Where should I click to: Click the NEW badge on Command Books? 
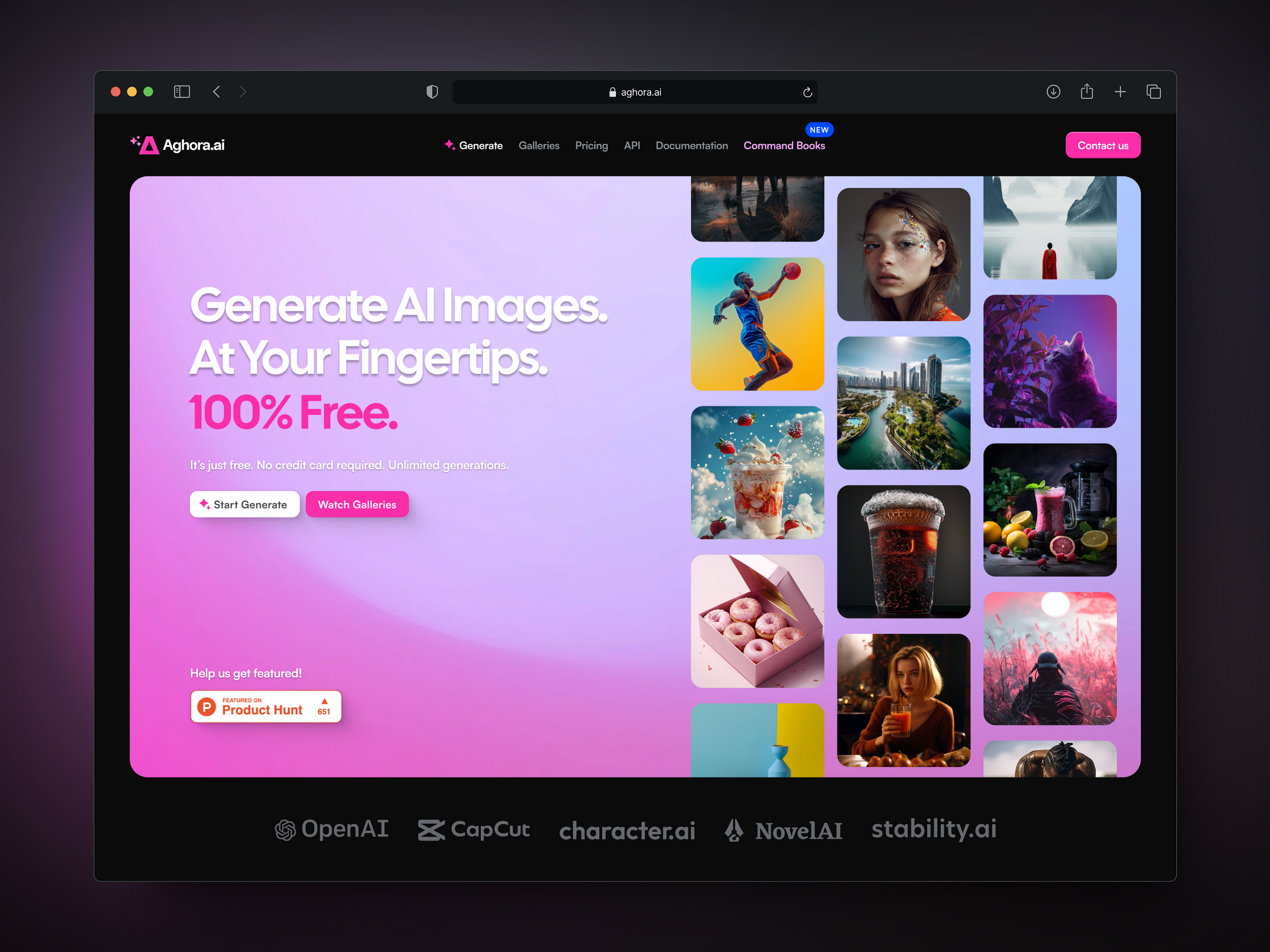(x=819, y=130)
